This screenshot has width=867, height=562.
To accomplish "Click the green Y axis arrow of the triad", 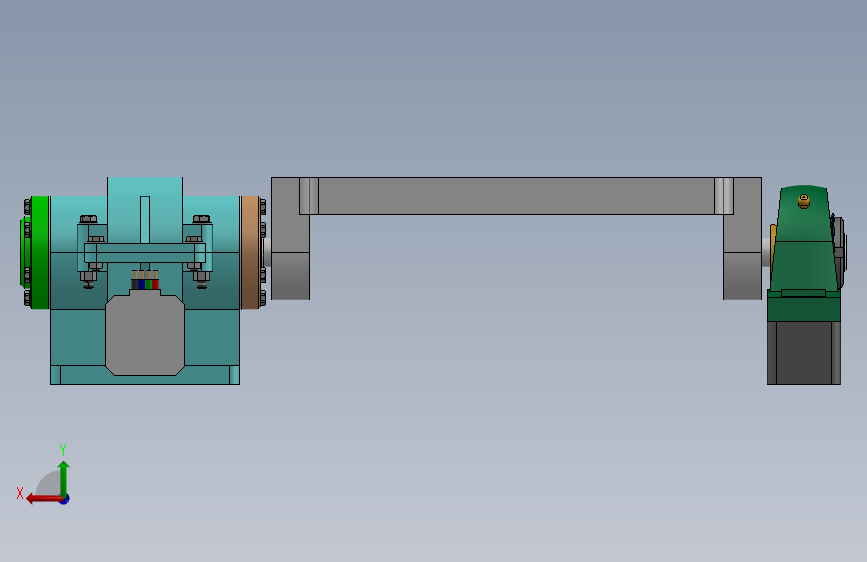I will pos(64,478).
